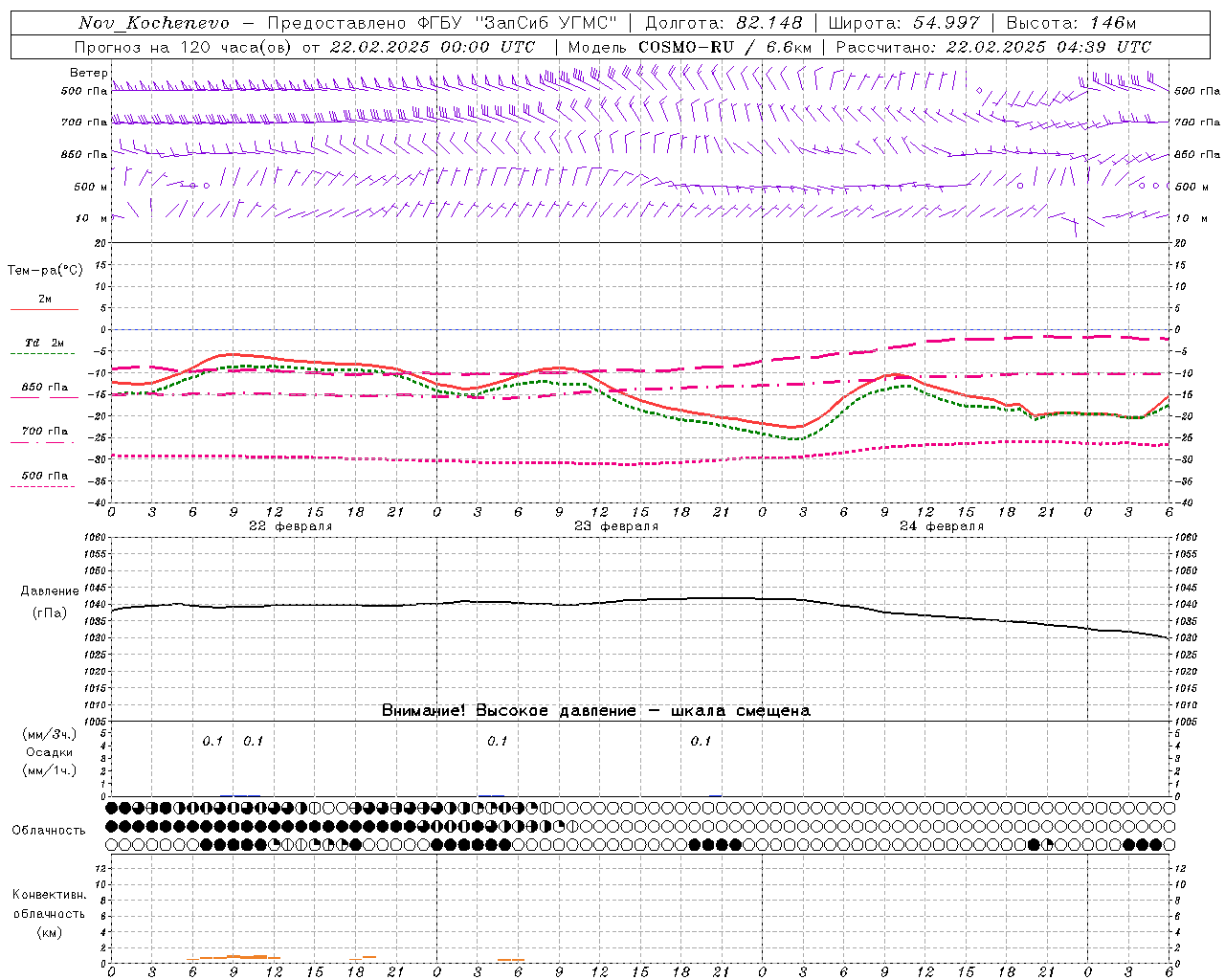Select the 23 февраля date label
Viewport: 1225px width, 980px height.
click(616, 526)
